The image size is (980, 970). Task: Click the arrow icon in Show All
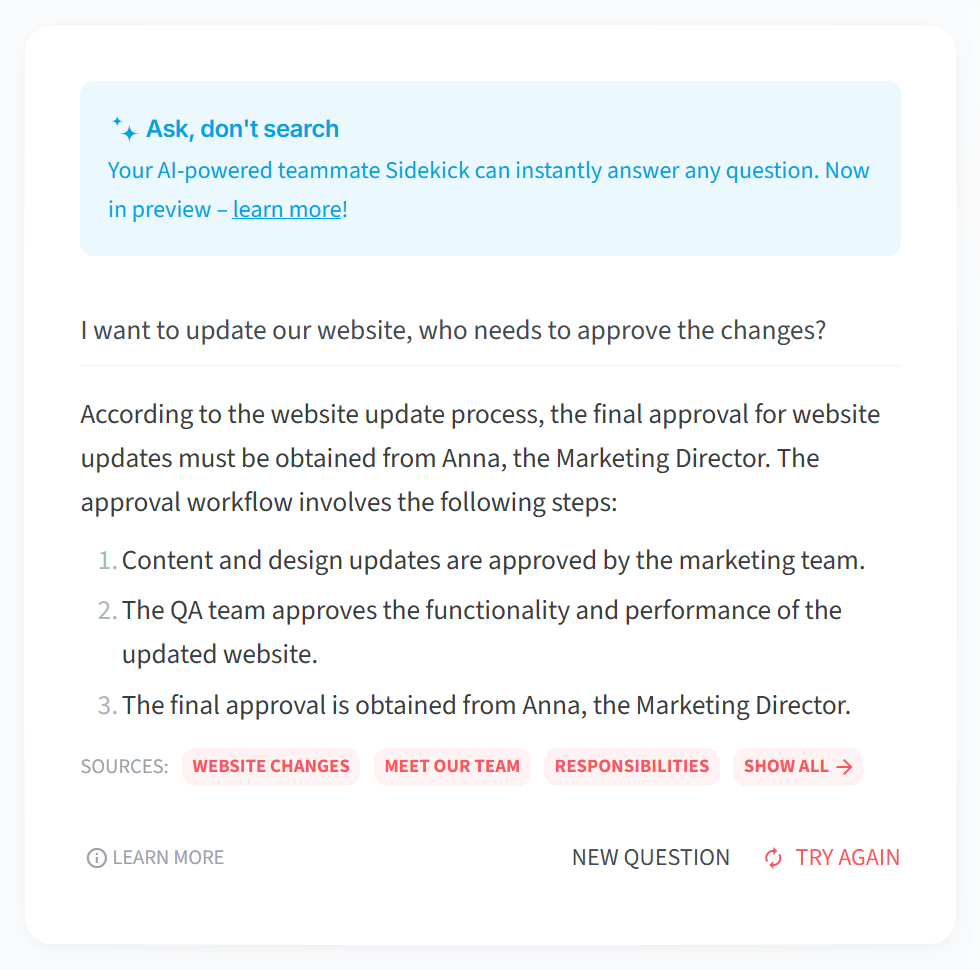844,767
